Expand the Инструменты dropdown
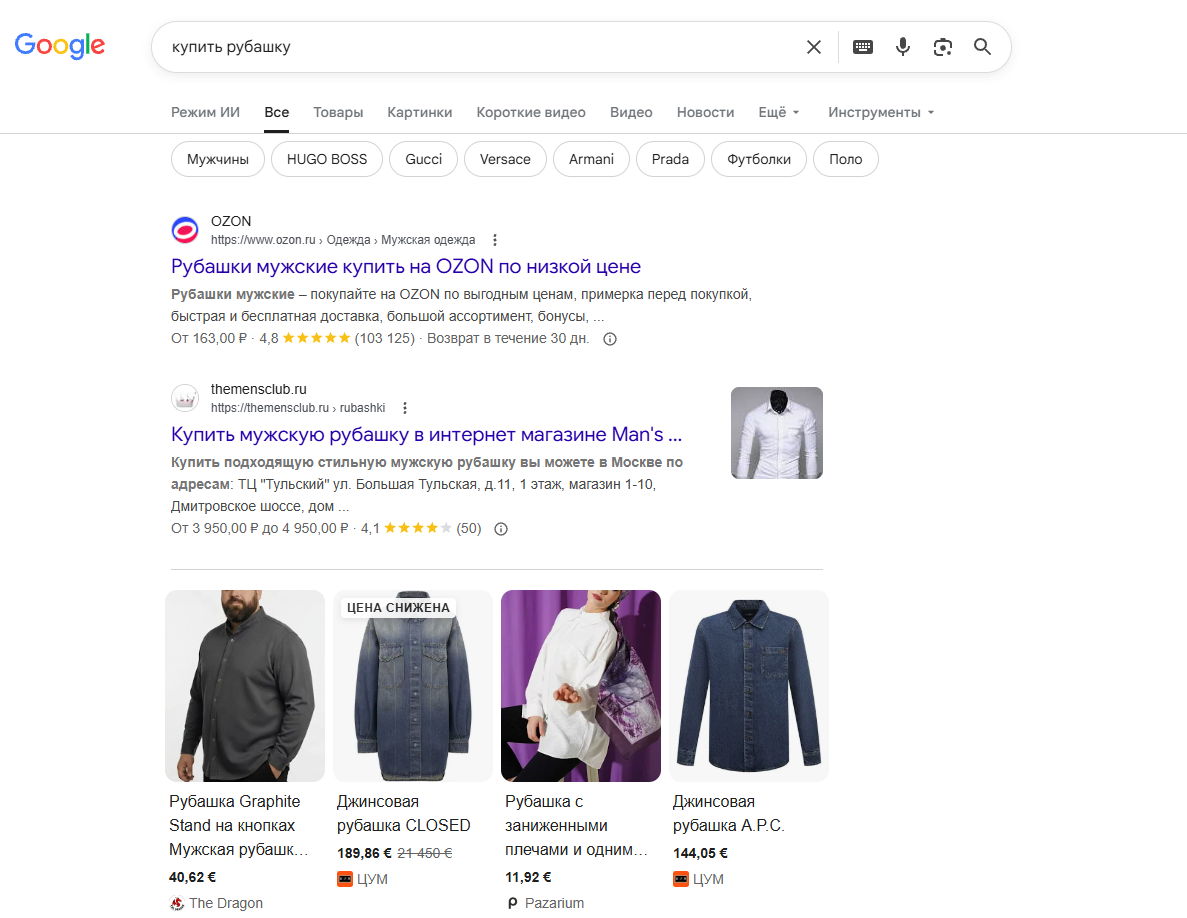 point(881,112)
